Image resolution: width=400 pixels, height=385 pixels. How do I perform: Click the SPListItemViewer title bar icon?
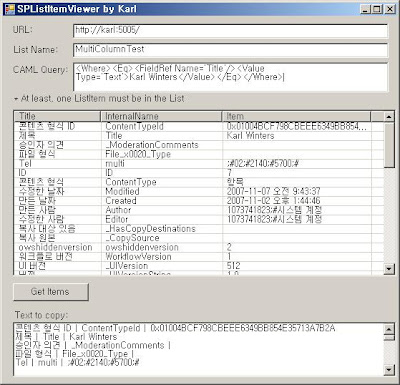pyautogui.click(x=10, y=9)
